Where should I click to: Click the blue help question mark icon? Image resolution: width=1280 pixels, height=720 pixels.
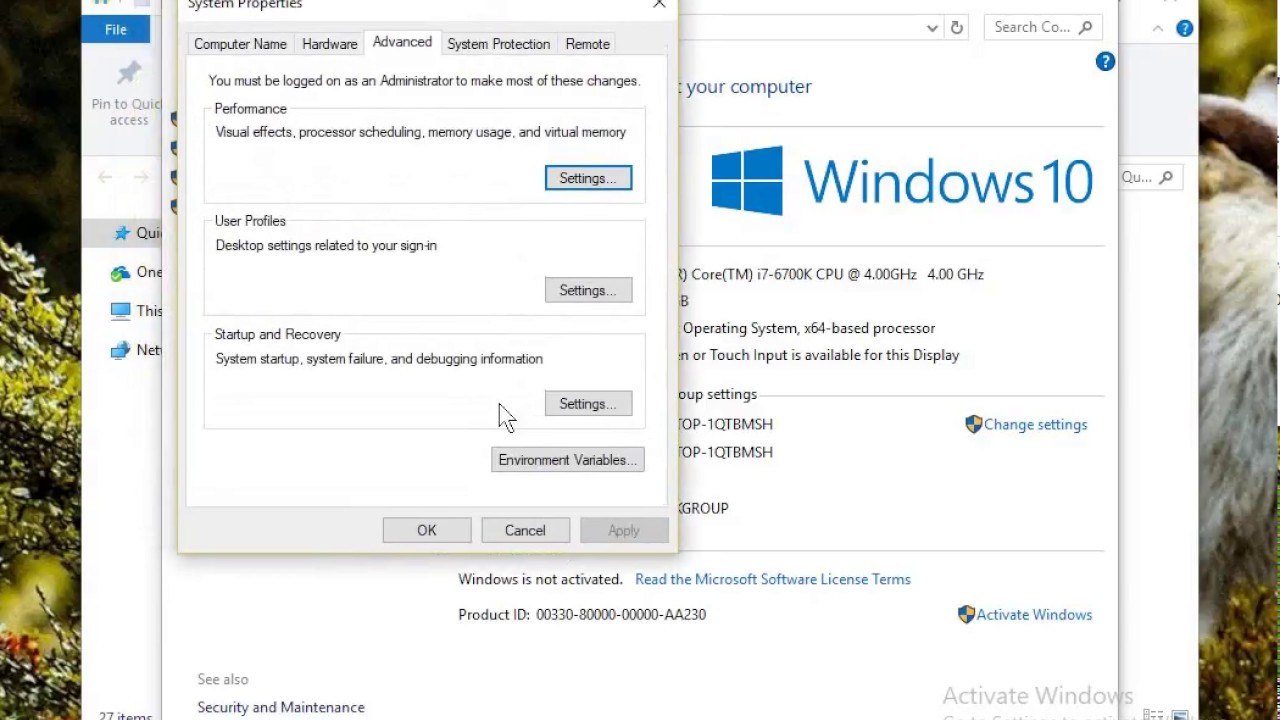click(1105, 62)
